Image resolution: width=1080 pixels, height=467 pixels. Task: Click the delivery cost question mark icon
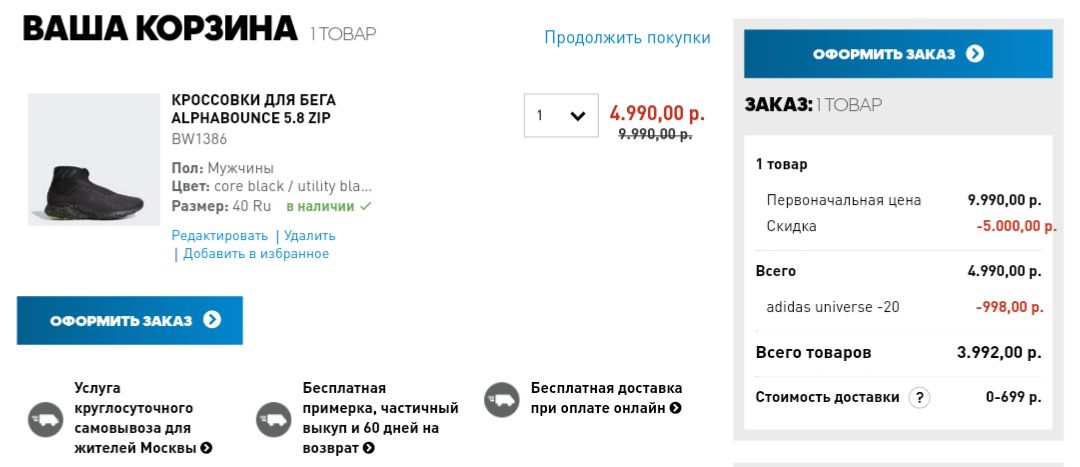click(x=919, y=397)
